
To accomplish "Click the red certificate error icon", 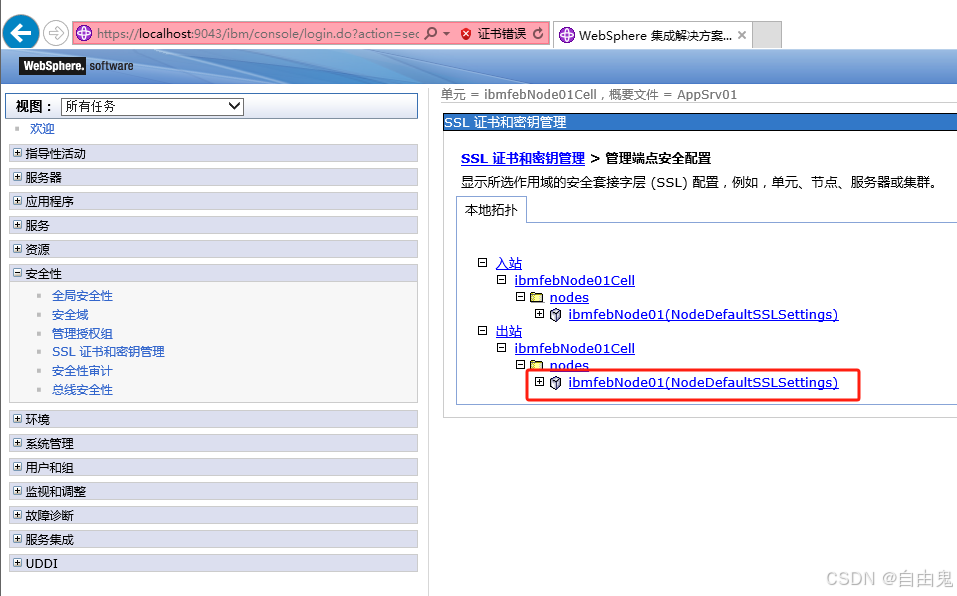I will click(466, 34).
